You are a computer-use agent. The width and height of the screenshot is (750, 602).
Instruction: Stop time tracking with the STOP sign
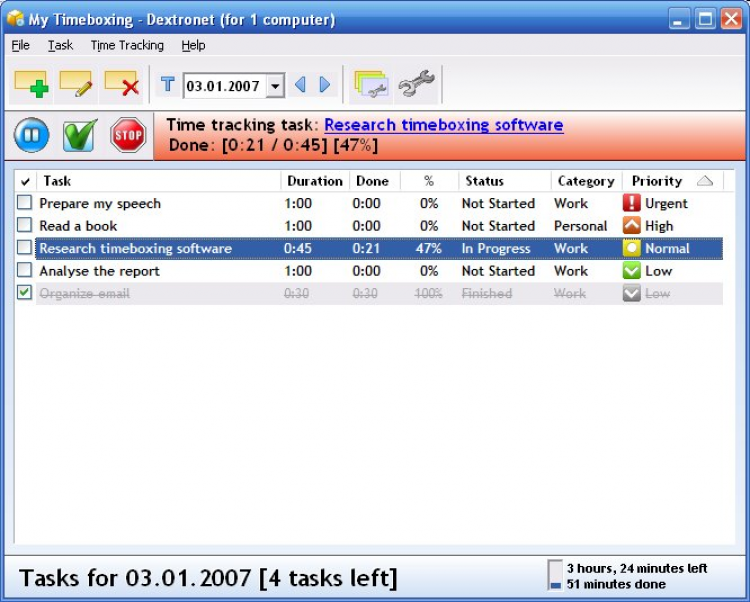point(128,135)
